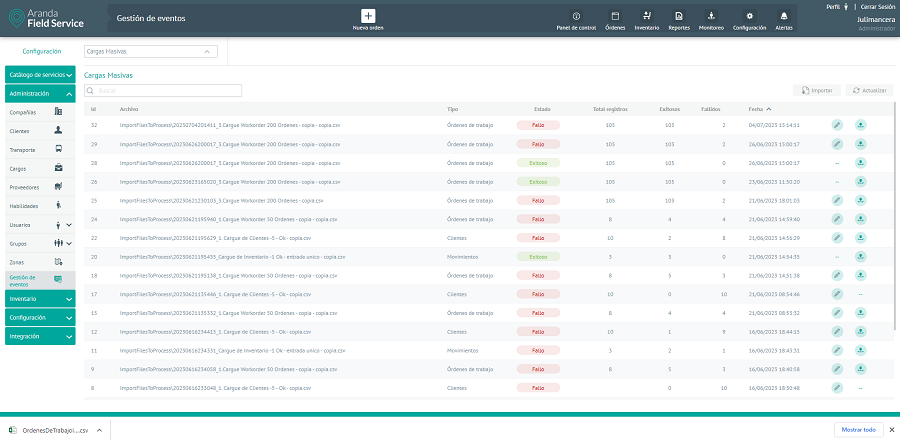Expand the Integración sidebar section
The height and width of the screenshot is (441, 900).
click(40, 336)
